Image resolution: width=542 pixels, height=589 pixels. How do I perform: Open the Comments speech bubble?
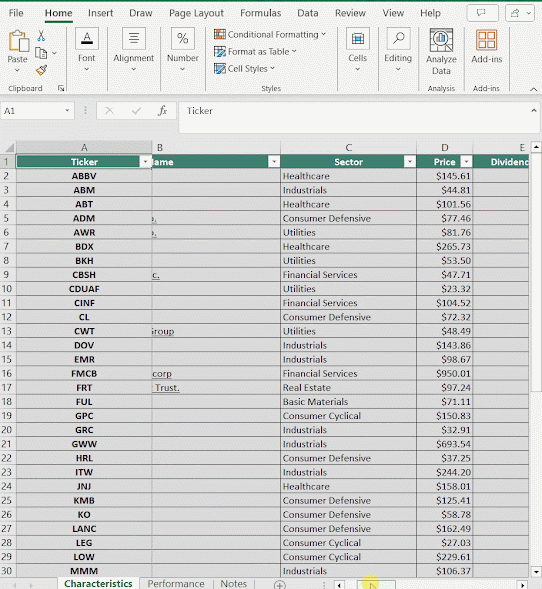(482, 13)
